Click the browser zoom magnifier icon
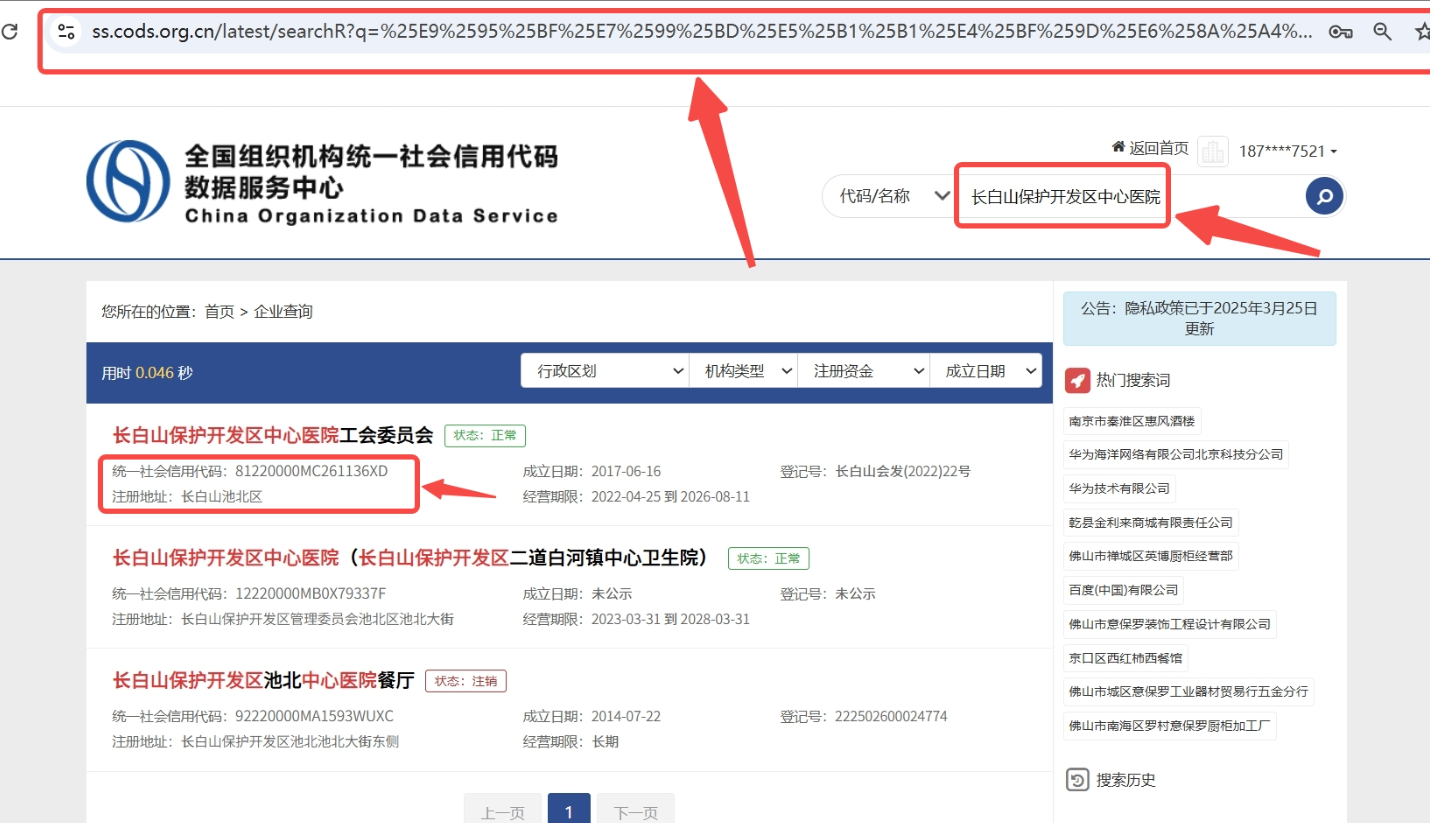This screenshot has width=1430, height=823. (x=1382, y=32)
